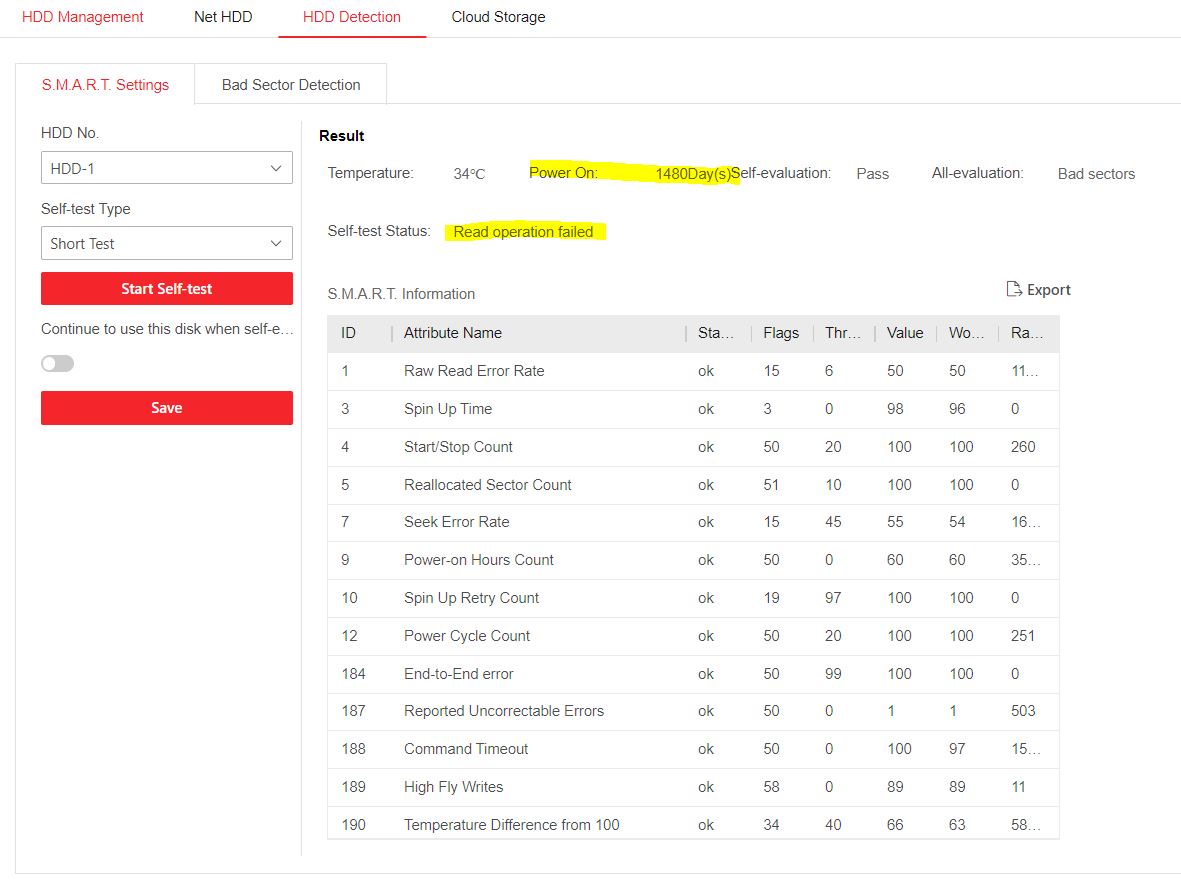Open the Bad Sector Detection sub-tab
1181x881 pixels.
pos(291,85)
